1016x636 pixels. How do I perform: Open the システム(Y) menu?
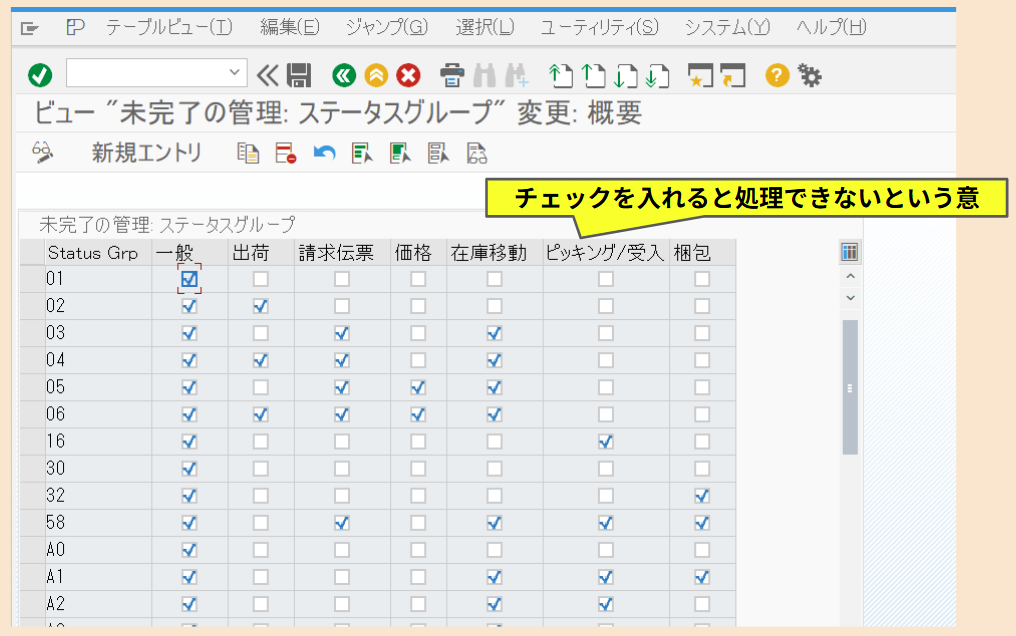point(727,27)
